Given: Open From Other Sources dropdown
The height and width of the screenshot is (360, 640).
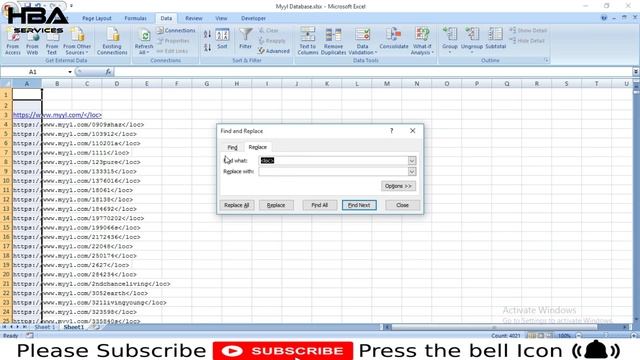Looking at the screenshot, I should coord(77,42).
